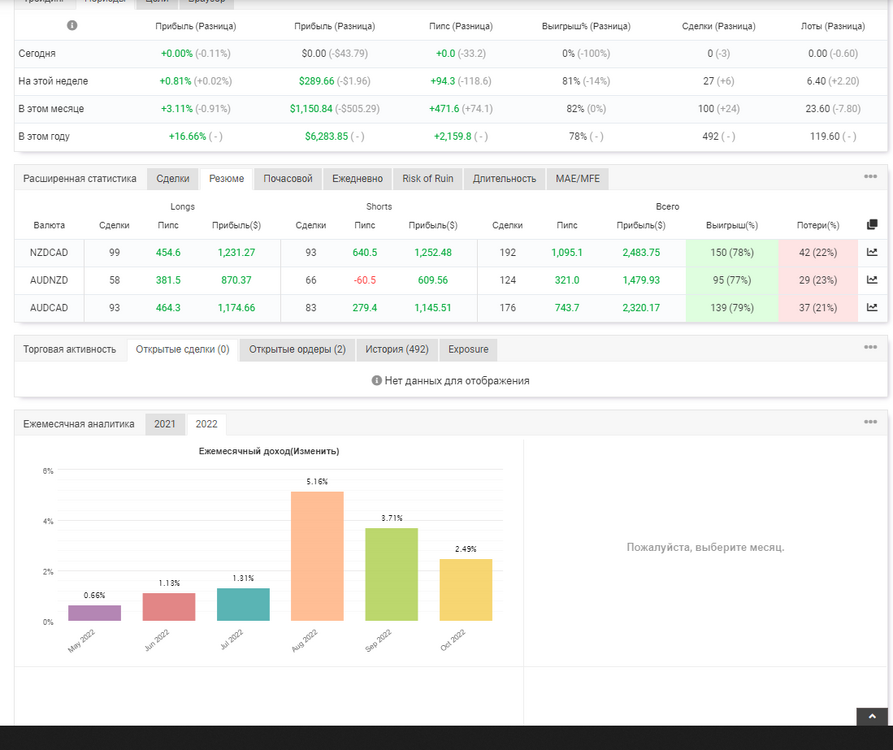Open the Длительность tab

pyautogui.click(x=504, y=179)
